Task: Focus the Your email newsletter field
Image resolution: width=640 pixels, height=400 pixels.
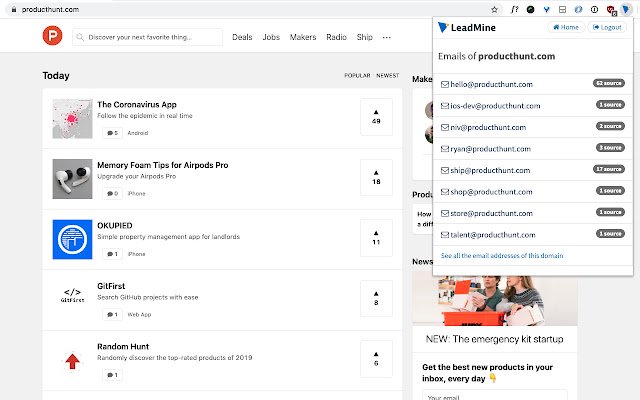Action: tap(494, 396)
